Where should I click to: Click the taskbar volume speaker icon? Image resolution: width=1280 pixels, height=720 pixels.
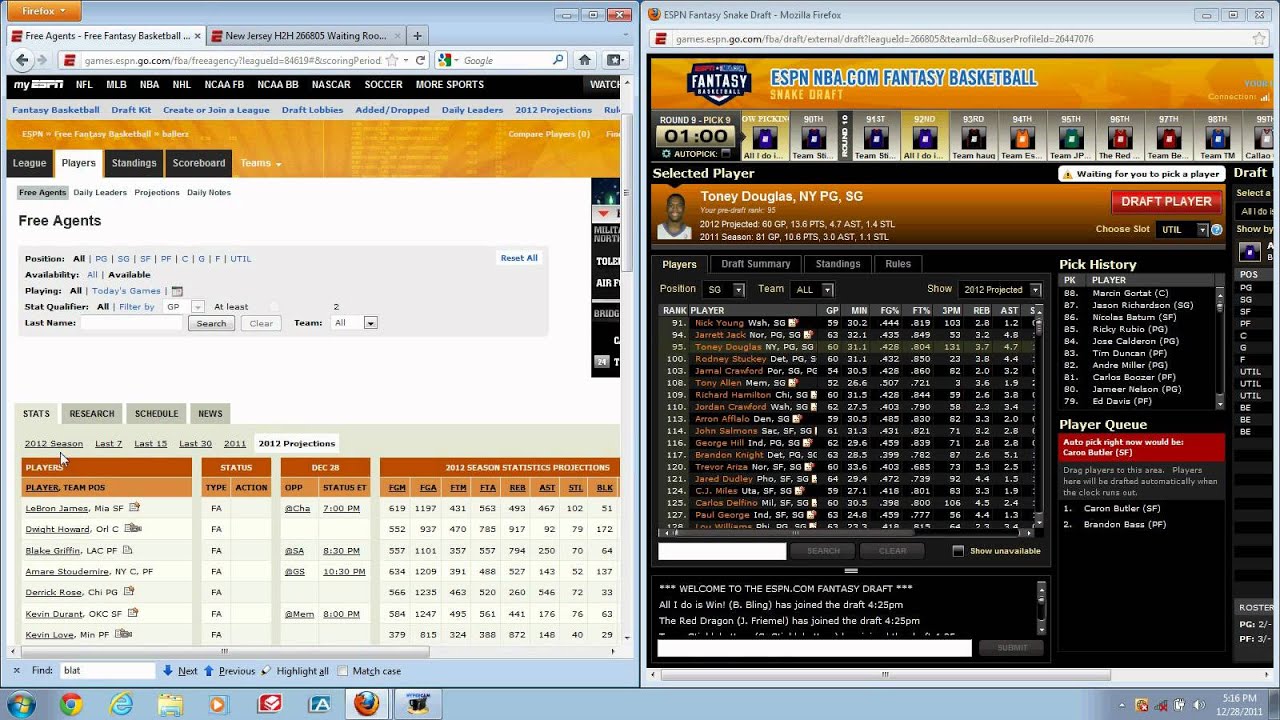pyautogui.click(x=1199, y=705)
